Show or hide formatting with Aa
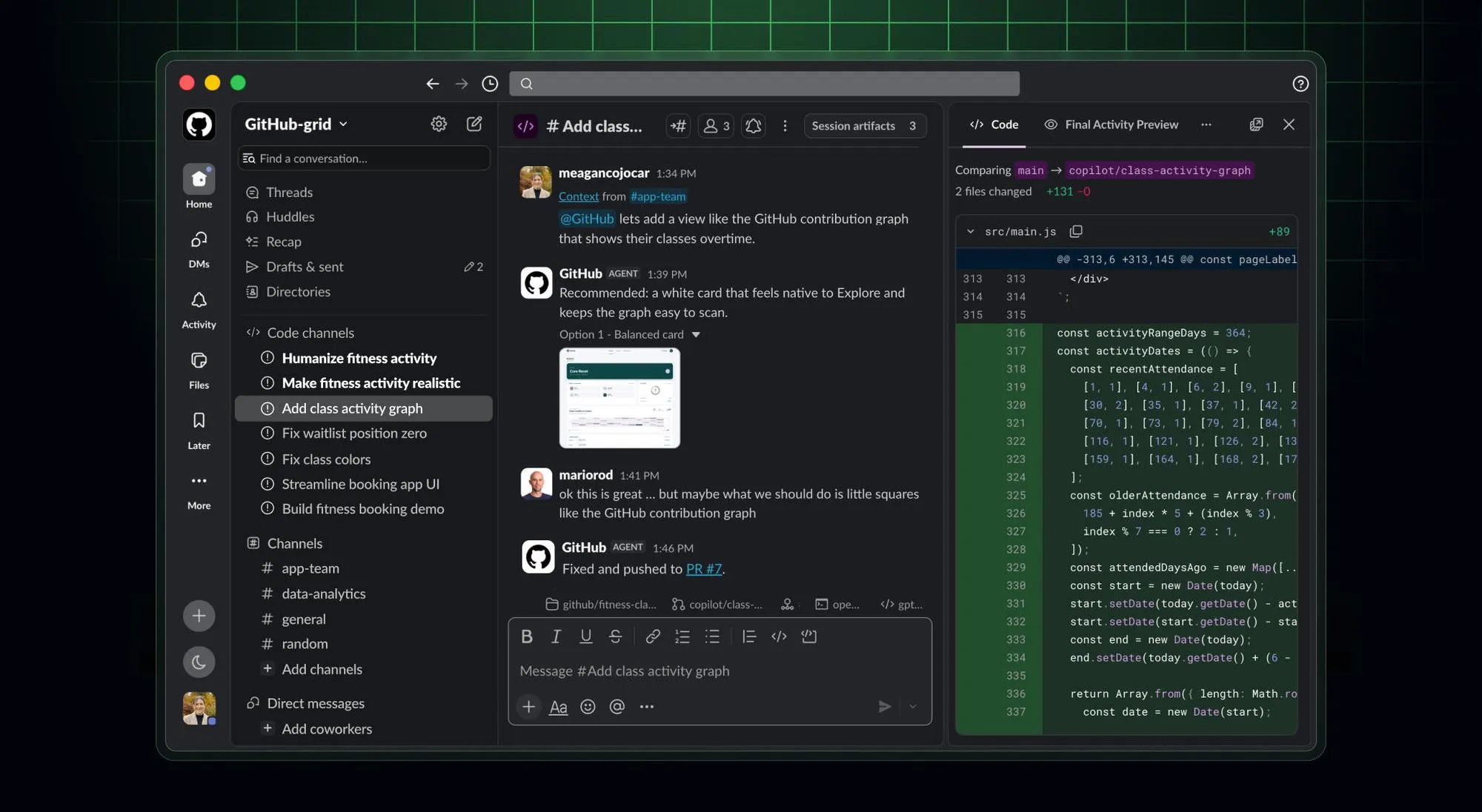 tap(558, 707)
